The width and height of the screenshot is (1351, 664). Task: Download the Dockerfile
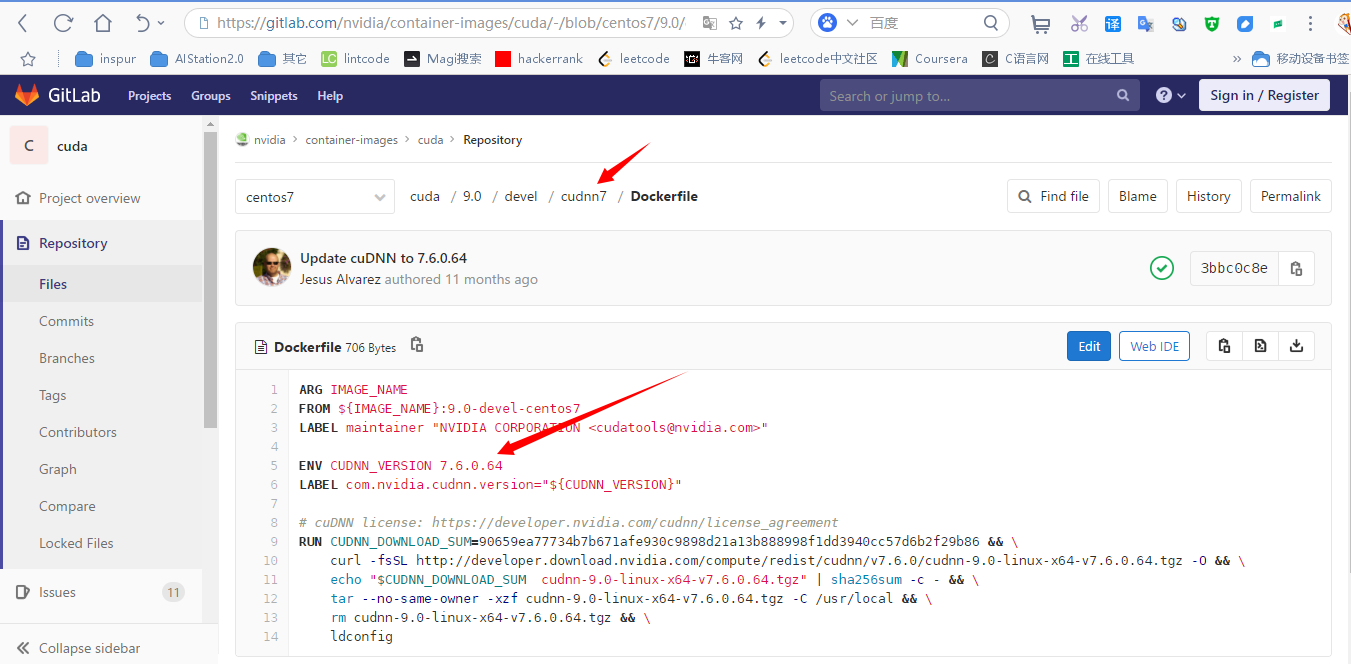[x=1296, y=346]
